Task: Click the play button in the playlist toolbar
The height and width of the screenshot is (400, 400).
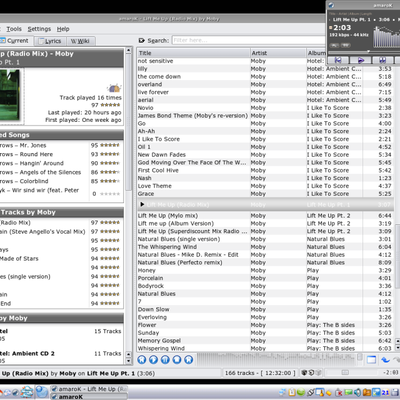Action: pyautogui.click(x=153, y=360)
